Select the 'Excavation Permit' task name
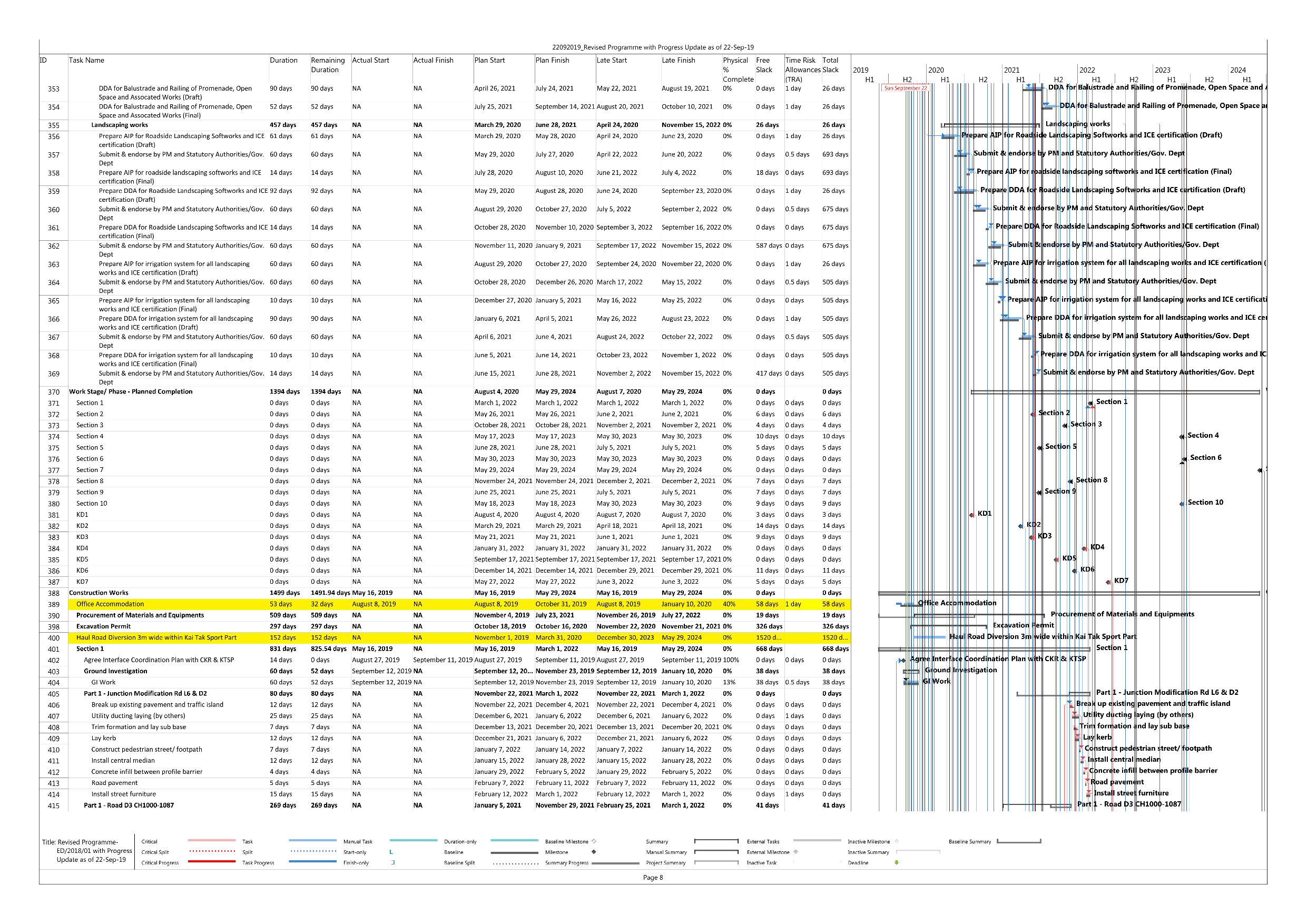This screenshot has height=924, width=1307. coord(104,626)
